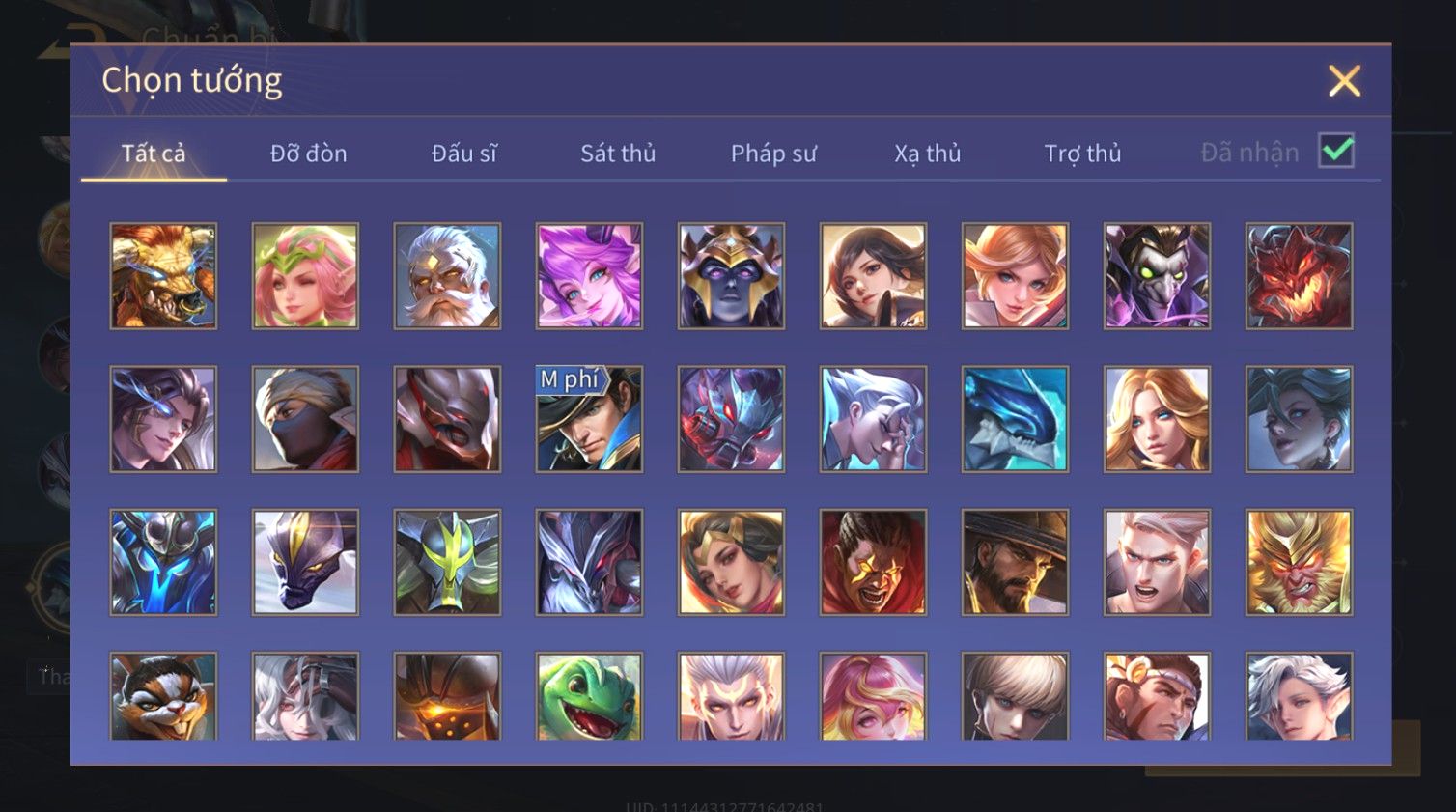This screenshot has height=812, width=1456.
Task: Select the masked ninja with turban hero
Action: [x=305, y=419]
